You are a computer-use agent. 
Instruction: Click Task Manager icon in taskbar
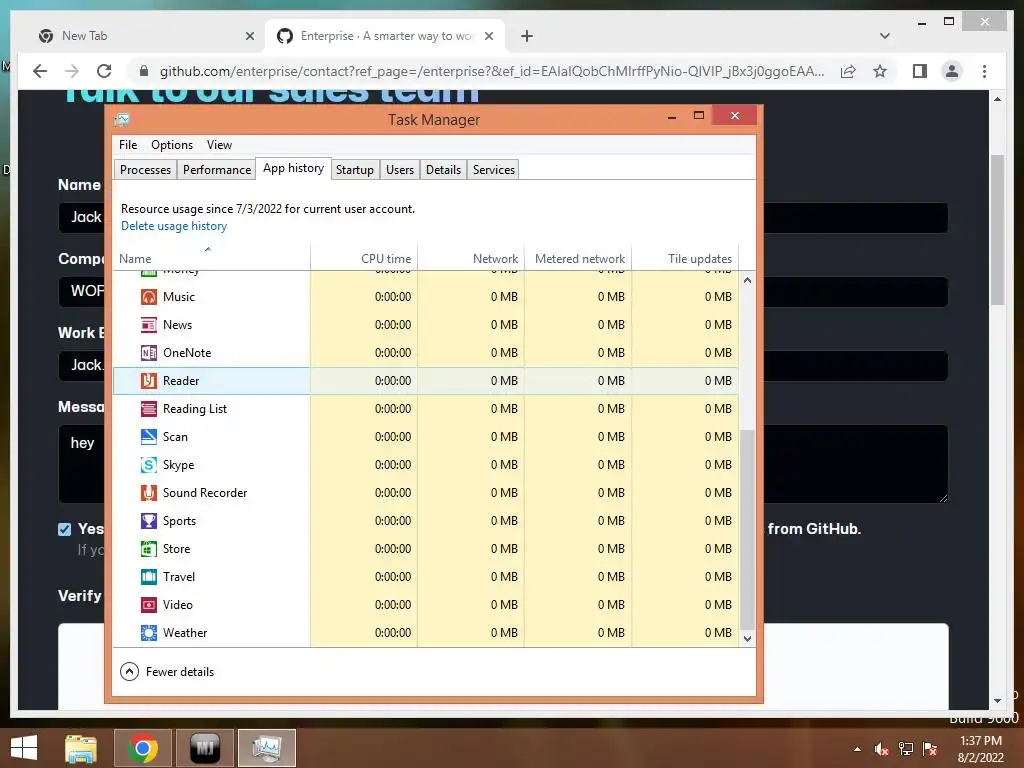267,748
